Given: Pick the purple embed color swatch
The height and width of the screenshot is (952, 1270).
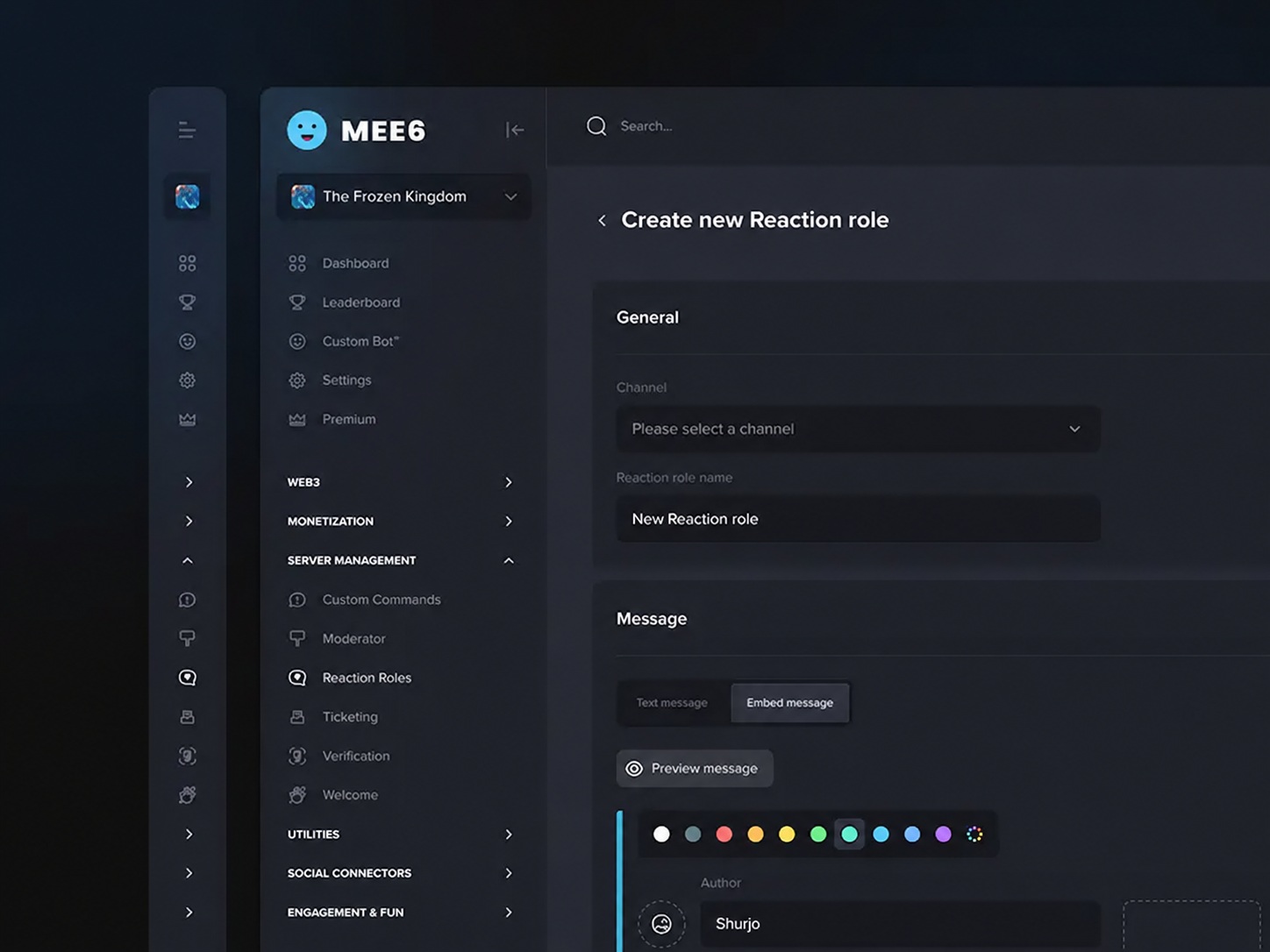Looking at the screenshot, I should [x=944, y=835].
